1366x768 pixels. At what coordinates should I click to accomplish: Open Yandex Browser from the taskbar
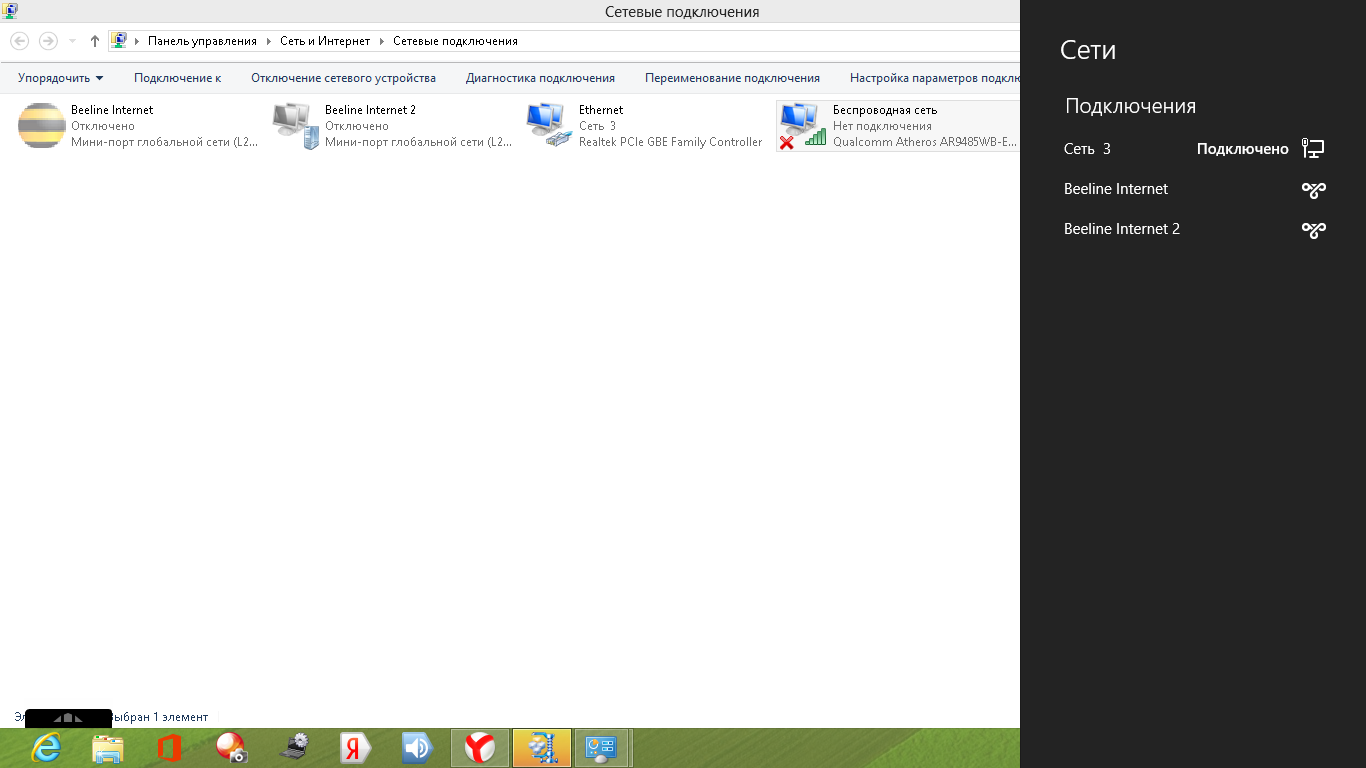point(480,748)
